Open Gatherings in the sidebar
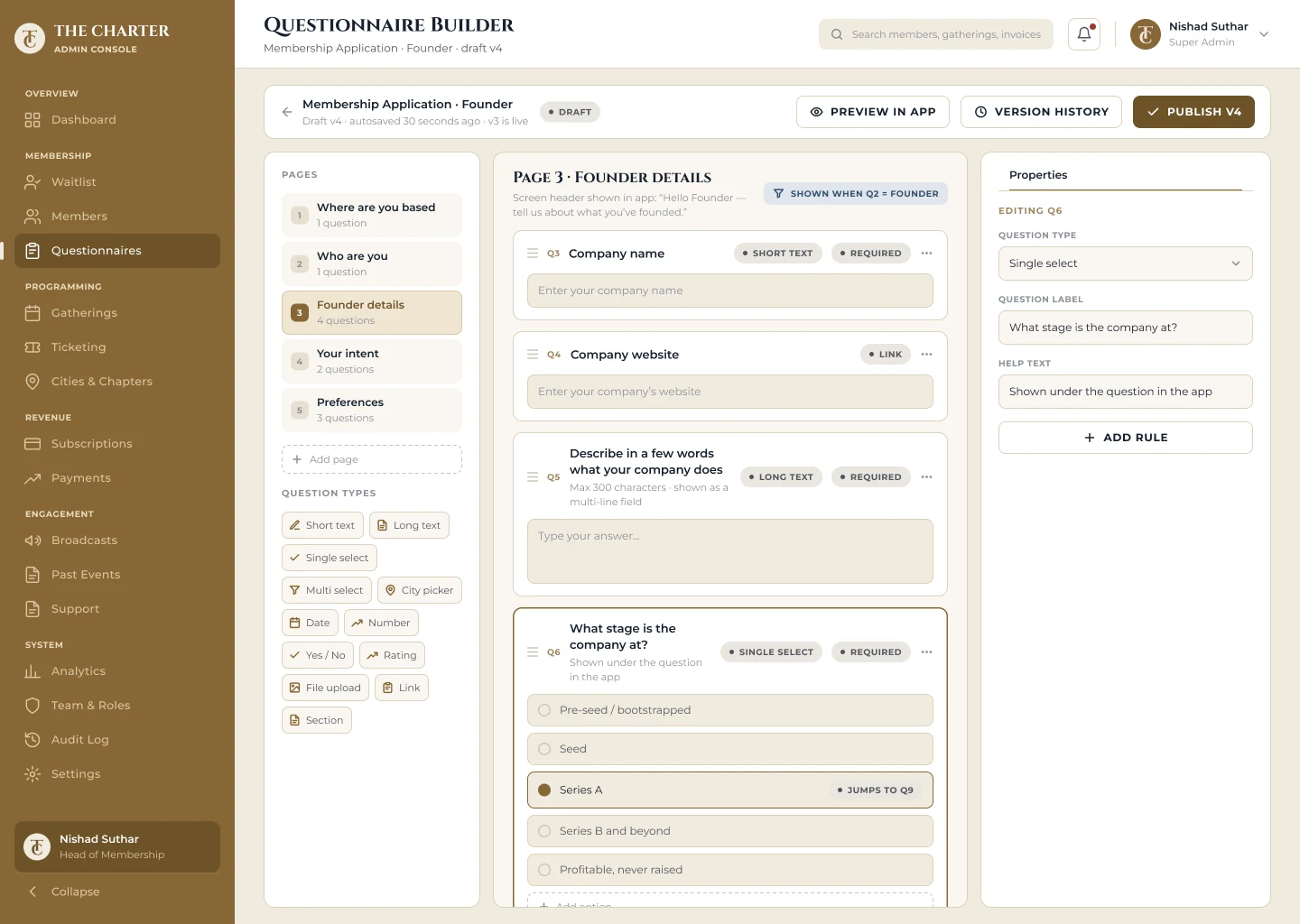This screenshot has width=1300, height=924. point(117,313)
